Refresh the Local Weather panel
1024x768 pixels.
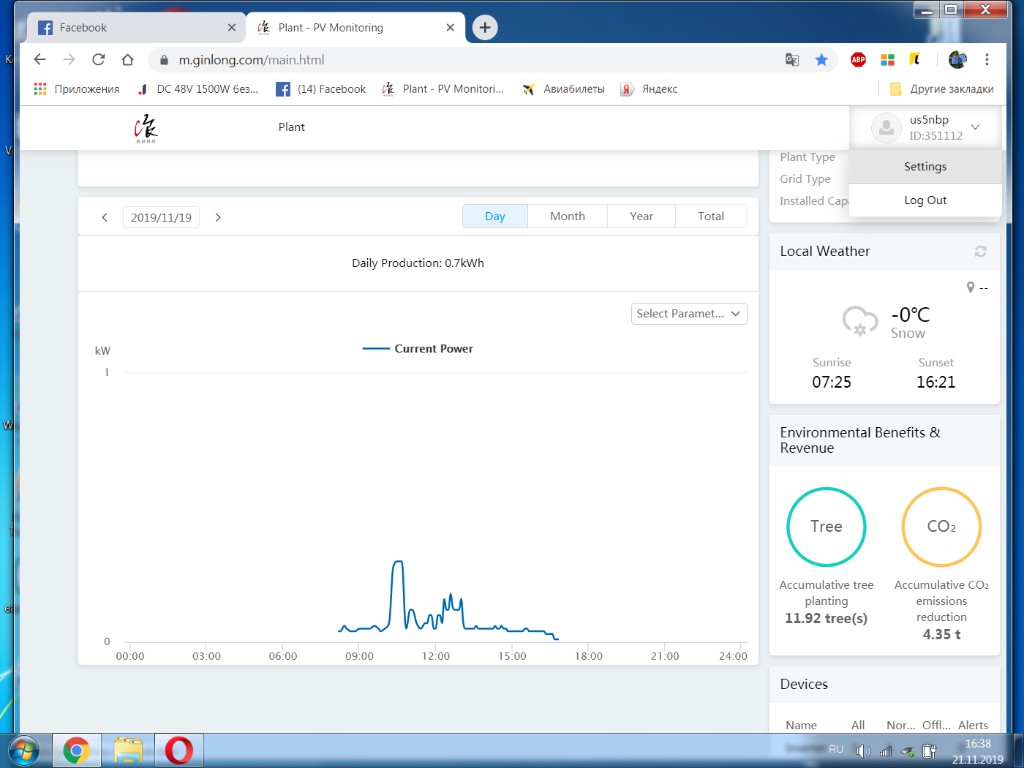(980, 252)
